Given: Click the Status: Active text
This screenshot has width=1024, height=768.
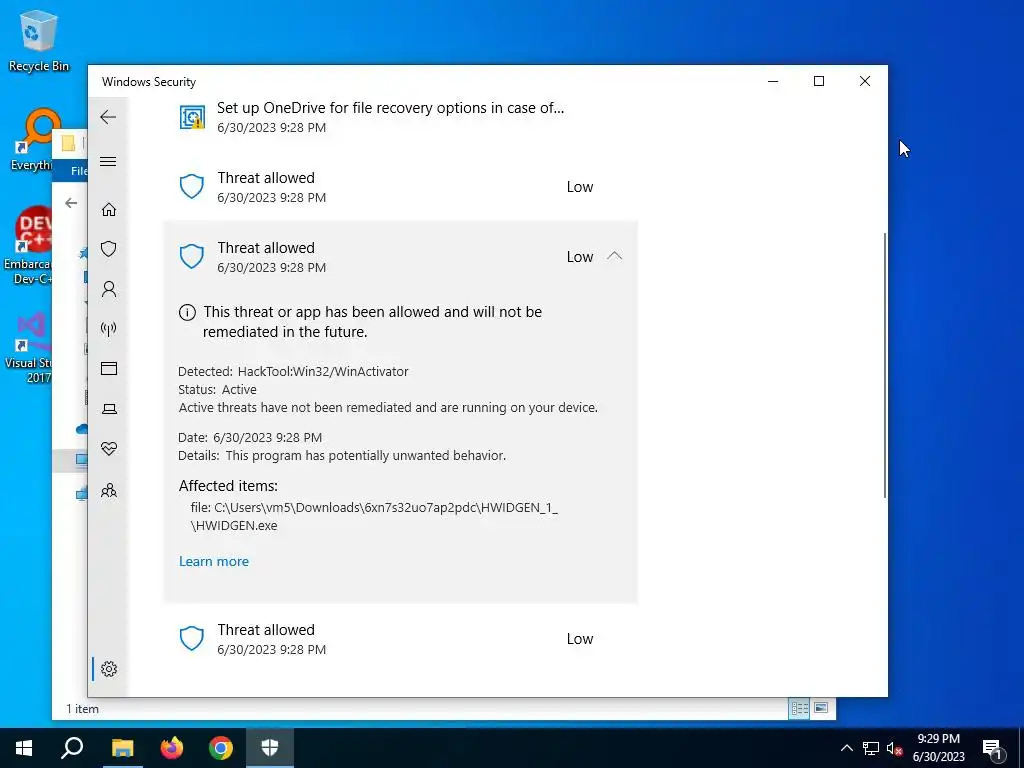Looking at the screenshot, I should (x=217, y=390).
